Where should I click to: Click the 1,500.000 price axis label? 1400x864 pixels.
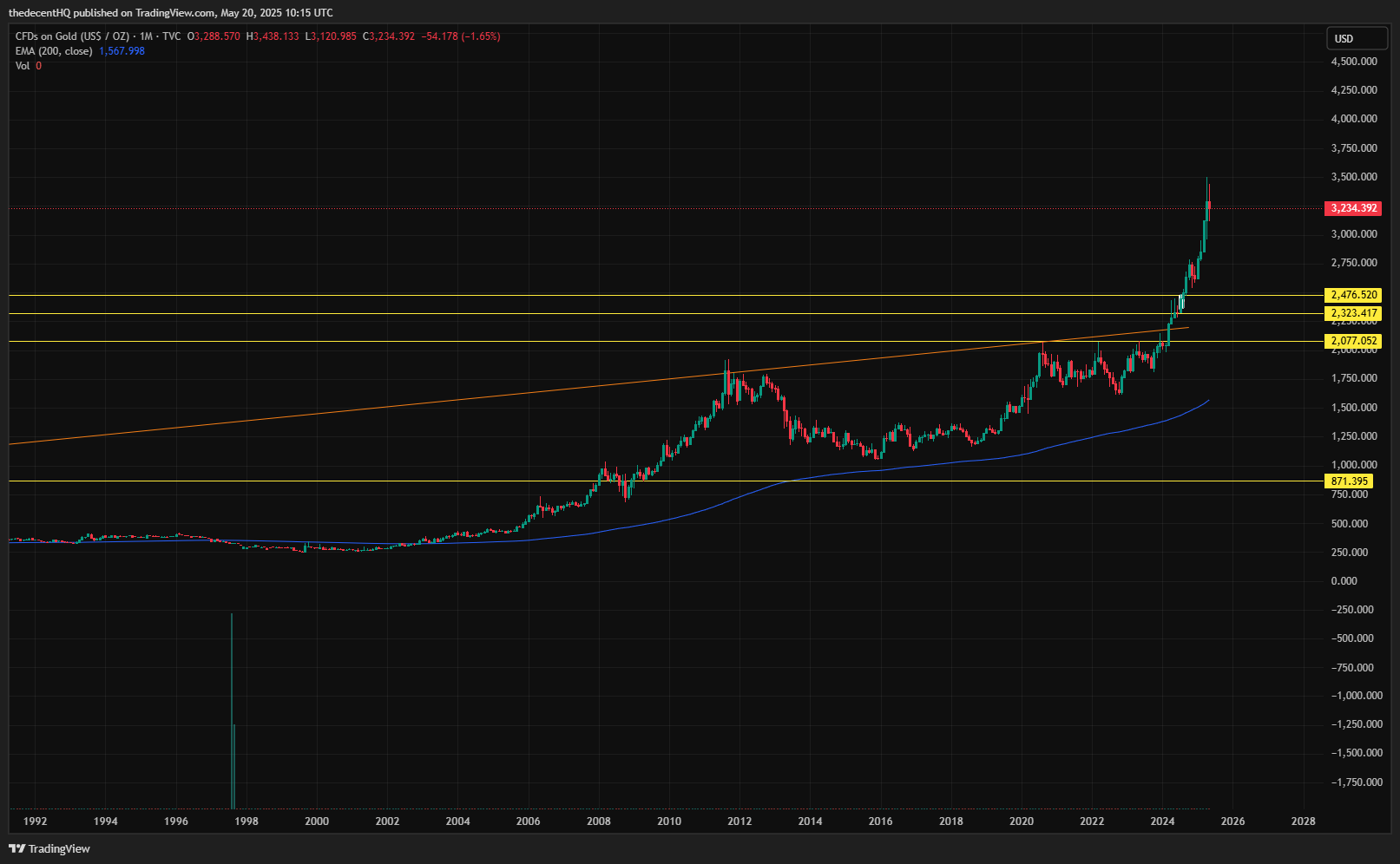click(1354, 408)
